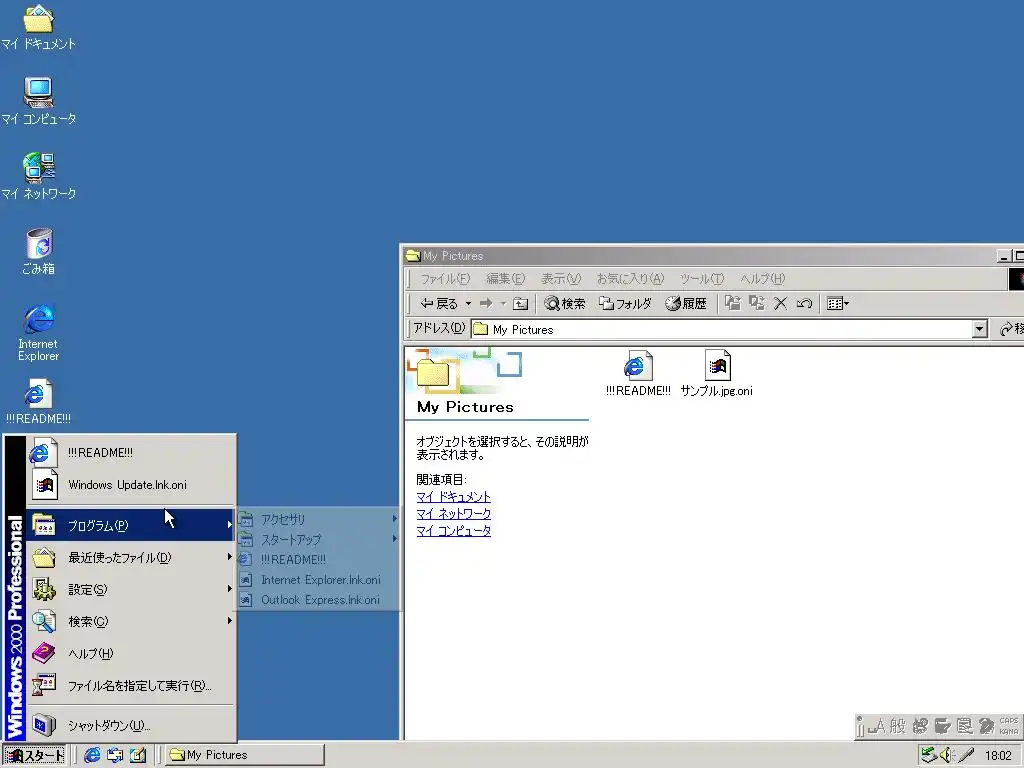Click the address field showing My Pictures
This screenshot has height=768, width=1024.
[x=721, y=329]
